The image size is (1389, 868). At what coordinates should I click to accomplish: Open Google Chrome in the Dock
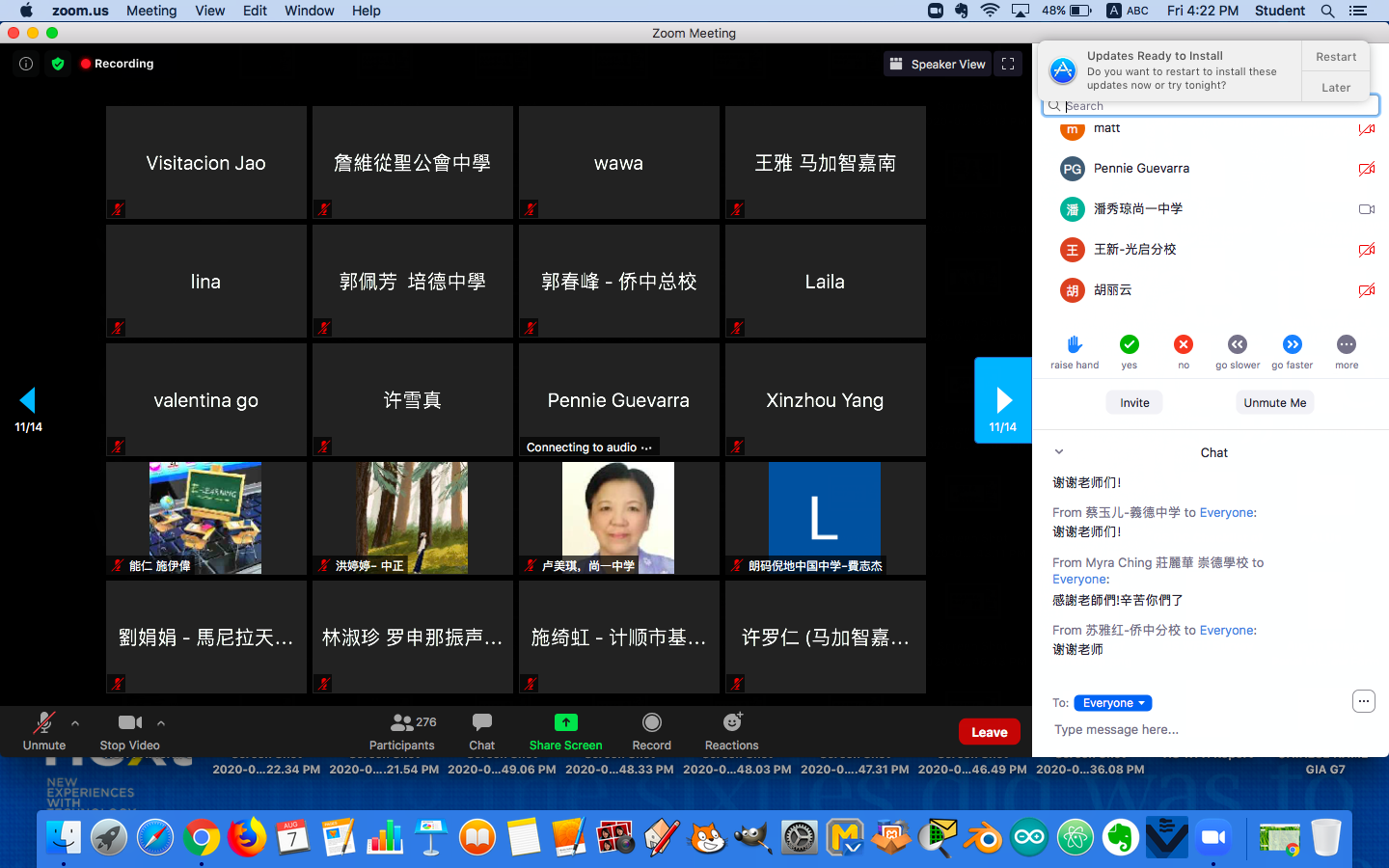pos(201,837)
